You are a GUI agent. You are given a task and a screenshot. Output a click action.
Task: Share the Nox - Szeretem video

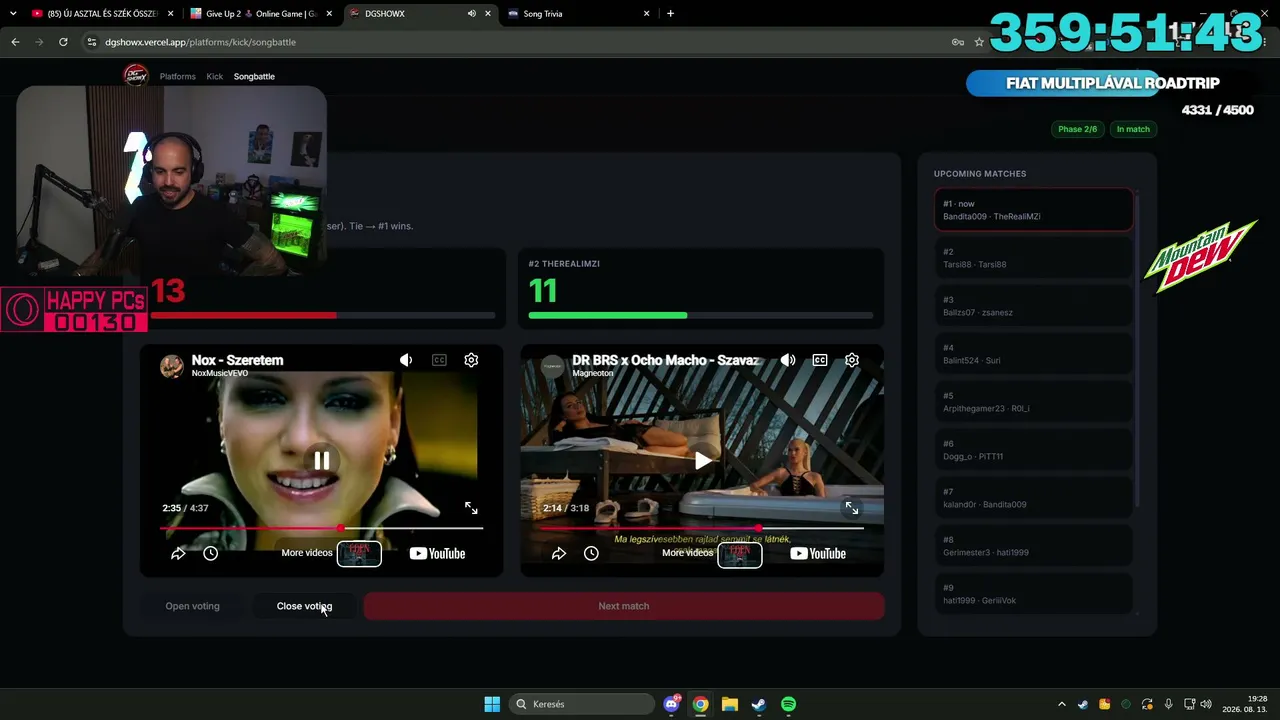178,553
